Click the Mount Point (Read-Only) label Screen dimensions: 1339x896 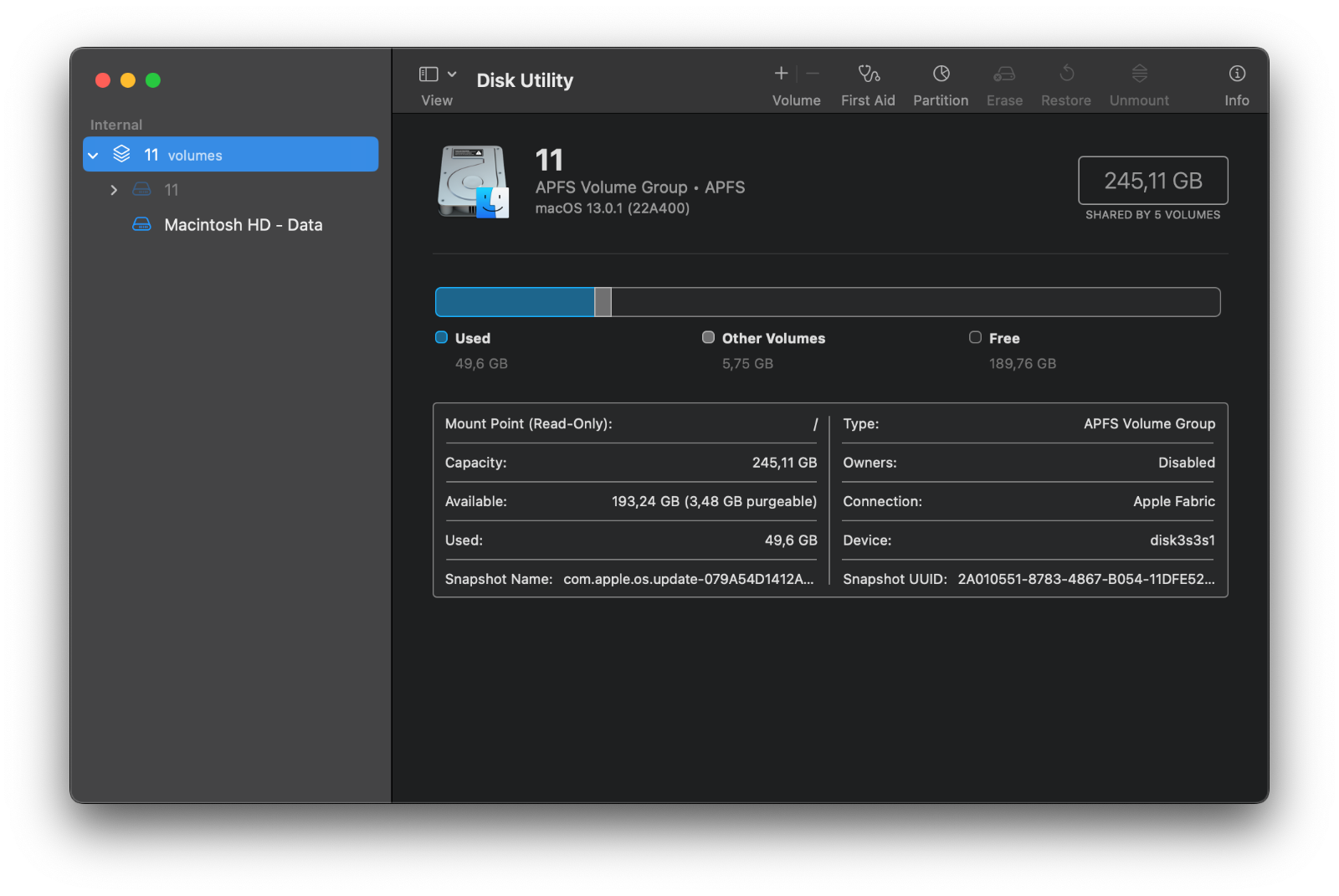pos(529,424)
